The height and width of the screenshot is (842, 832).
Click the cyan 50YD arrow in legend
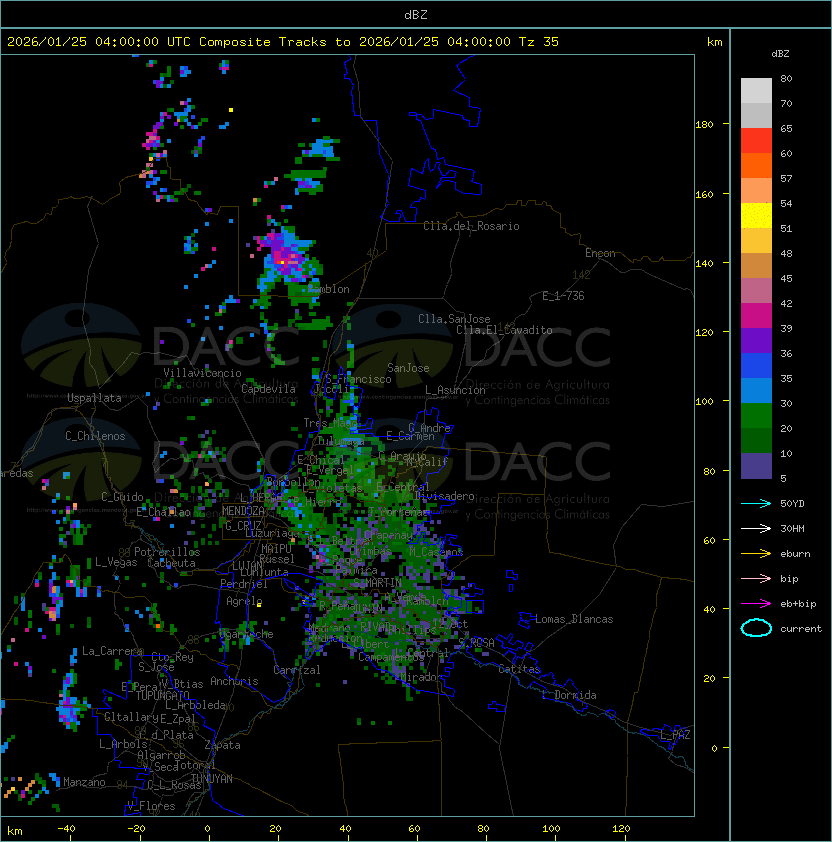coord(756,503)
